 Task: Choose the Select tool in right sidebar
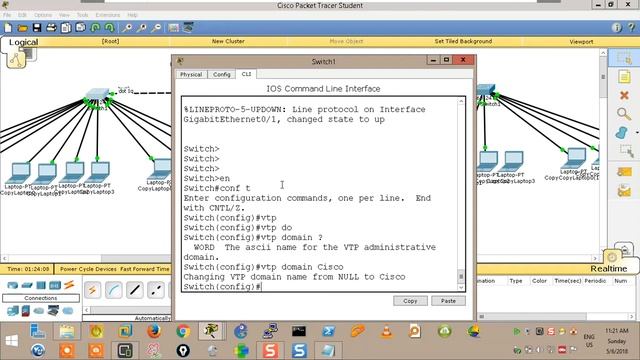[624, 59]
